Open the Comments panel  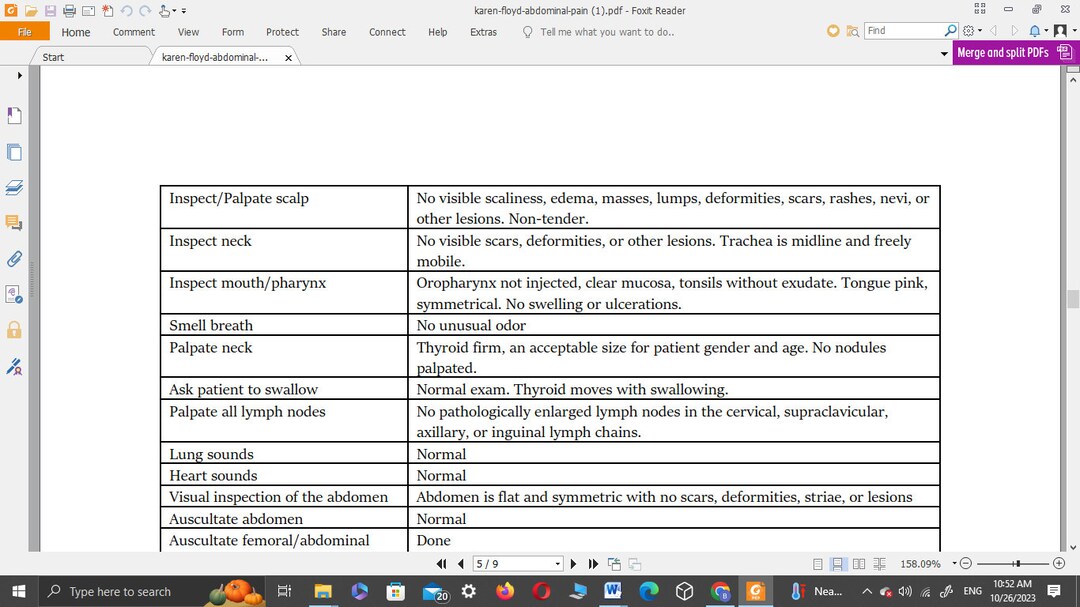14,223
